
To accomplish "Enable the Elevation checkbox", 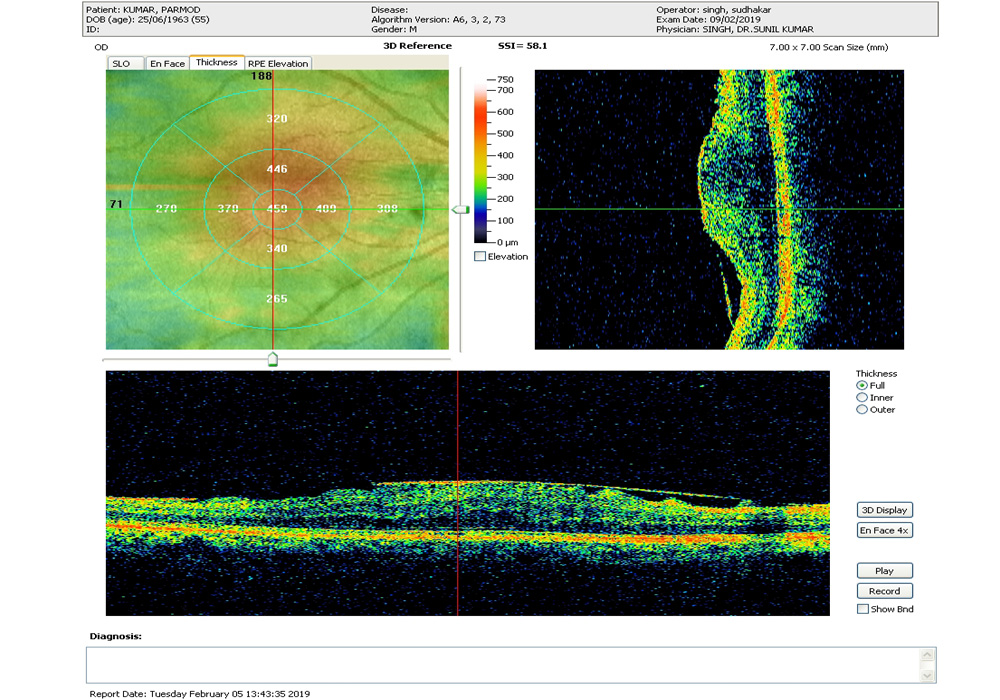I will pos(480,256).
